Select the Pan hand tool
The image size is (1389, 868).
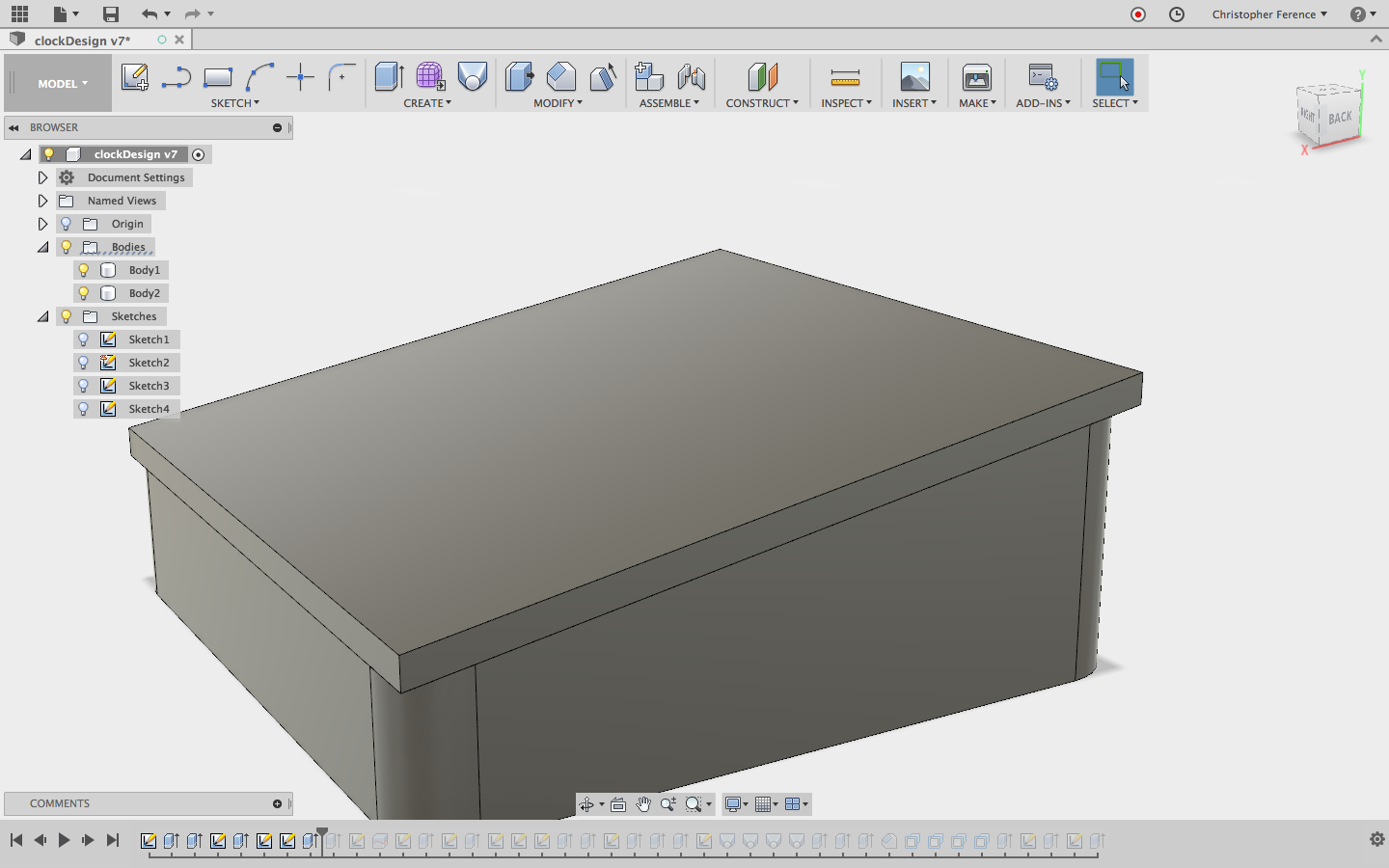pyautogui.click(x=643, y=804)
